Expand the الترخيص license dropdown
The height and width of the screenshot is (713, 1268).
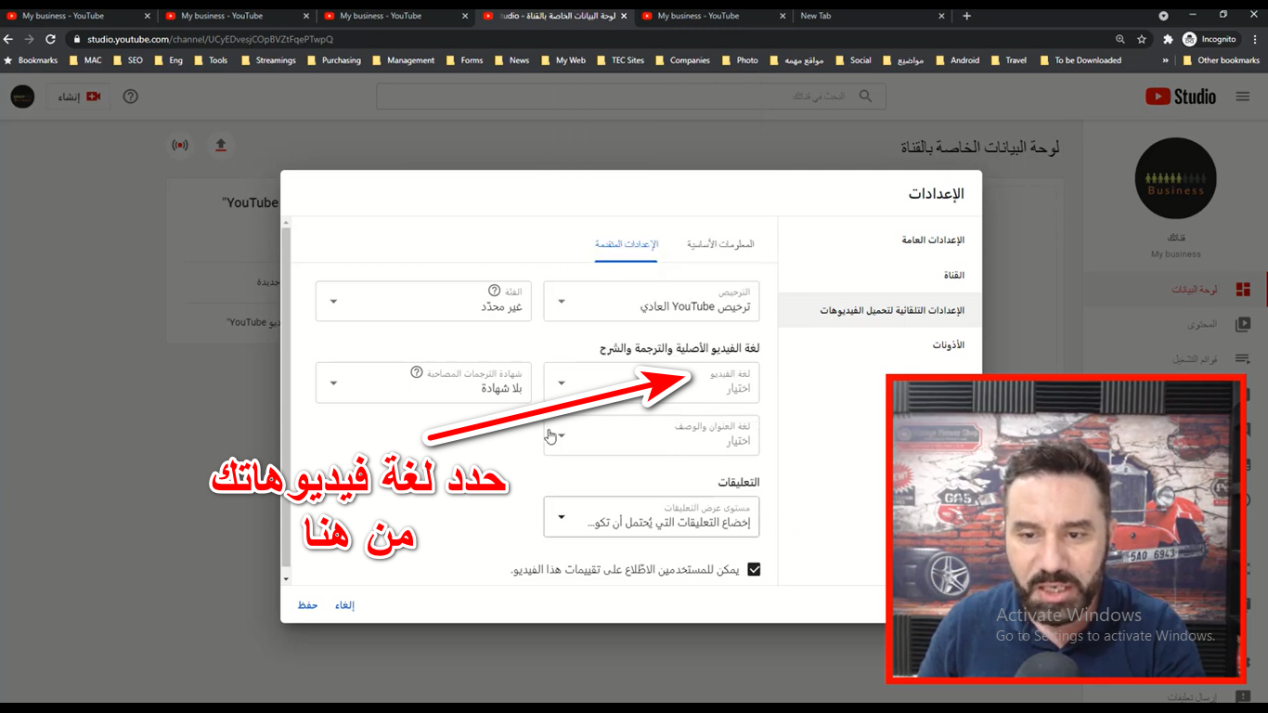(x=651, y=301)
